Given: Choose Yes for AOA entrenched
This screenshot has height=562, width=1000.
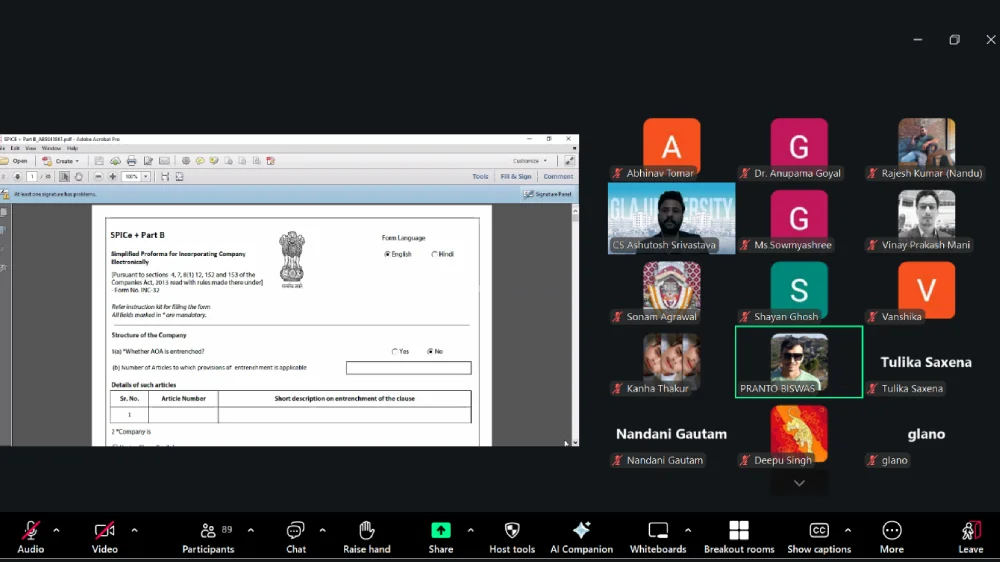Looking at the screenshot, I should 395,352.
